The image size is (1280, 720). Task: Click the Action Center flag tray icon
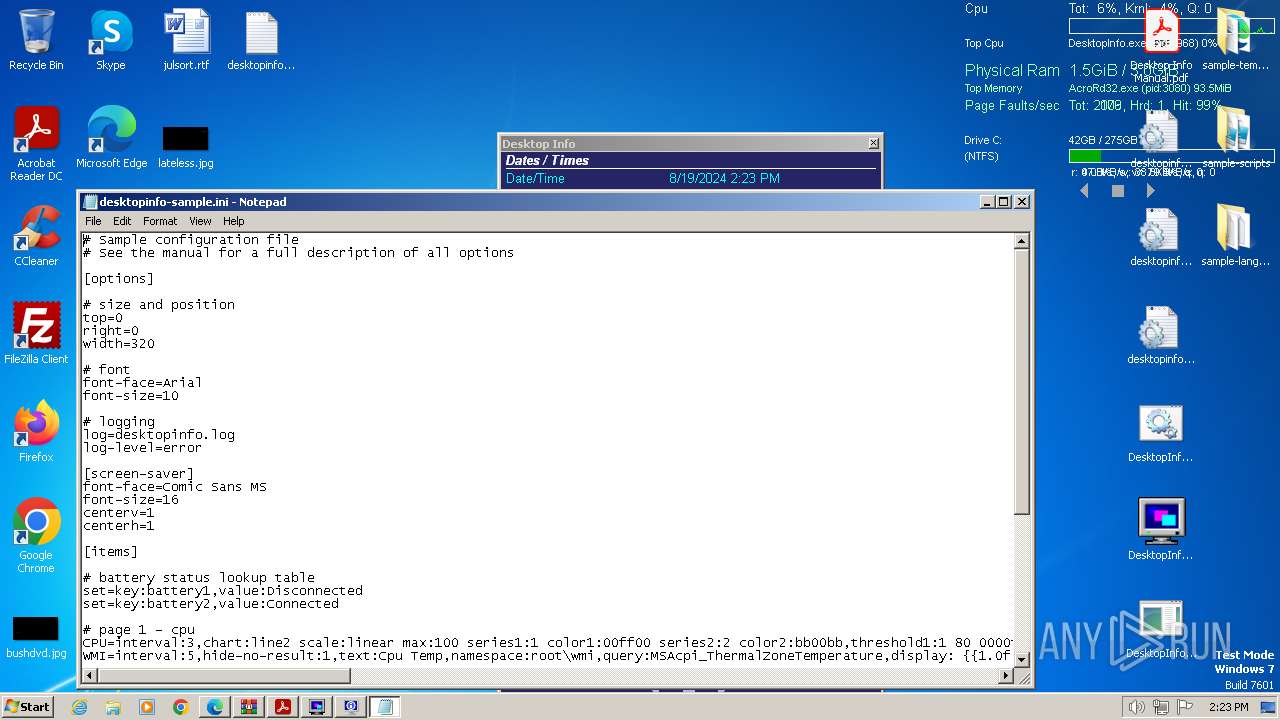1185,707
